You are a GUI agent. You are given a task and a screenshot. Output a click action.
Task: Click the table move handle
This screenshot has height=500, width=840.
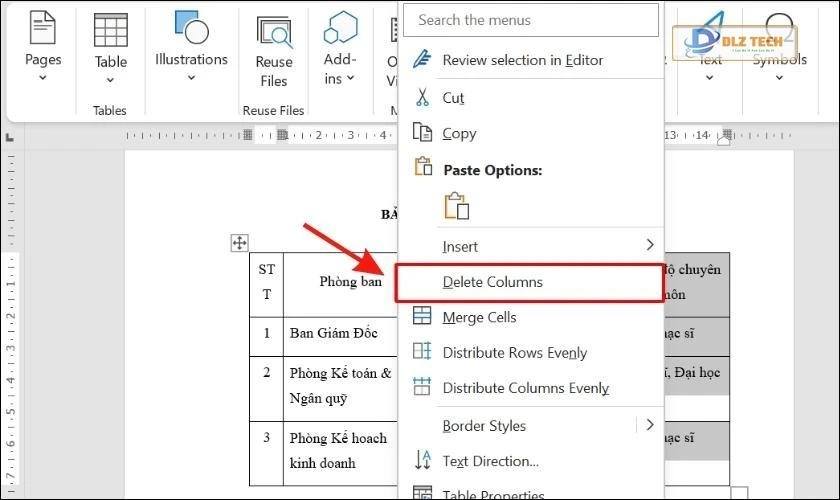239,243
